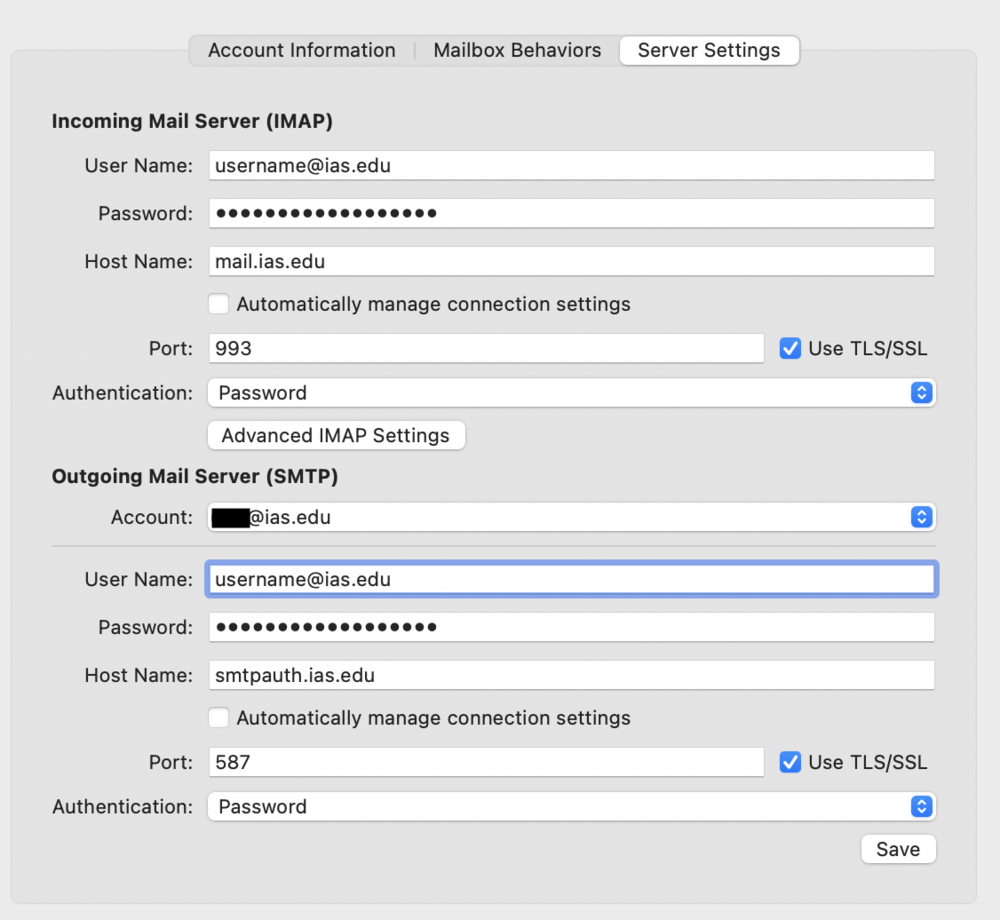Focus the incoming mail server Password field

tap(571, 213)
